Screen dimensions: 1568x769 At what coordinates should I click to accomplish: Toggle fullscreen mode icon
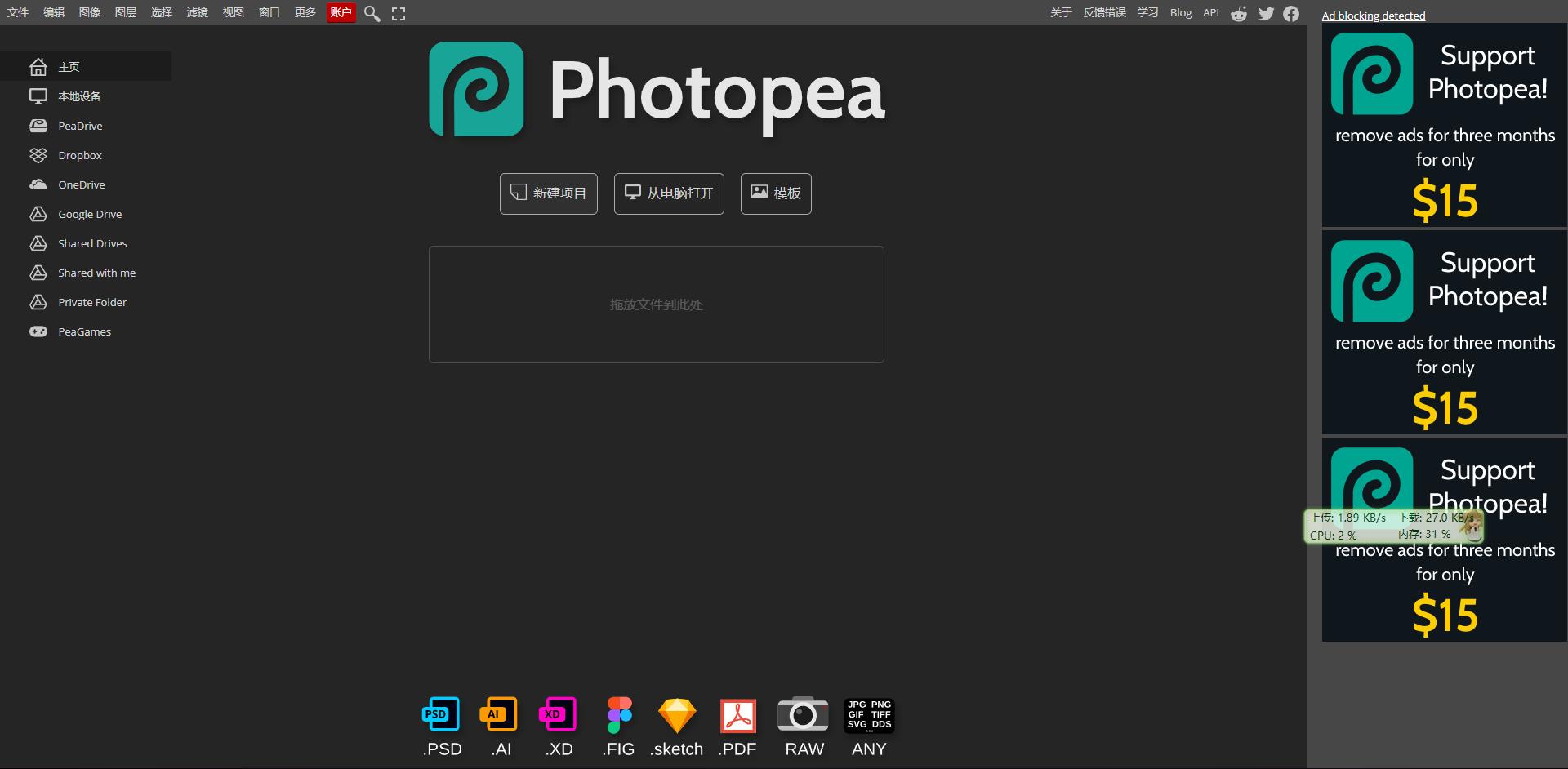(x=399, y=13)
